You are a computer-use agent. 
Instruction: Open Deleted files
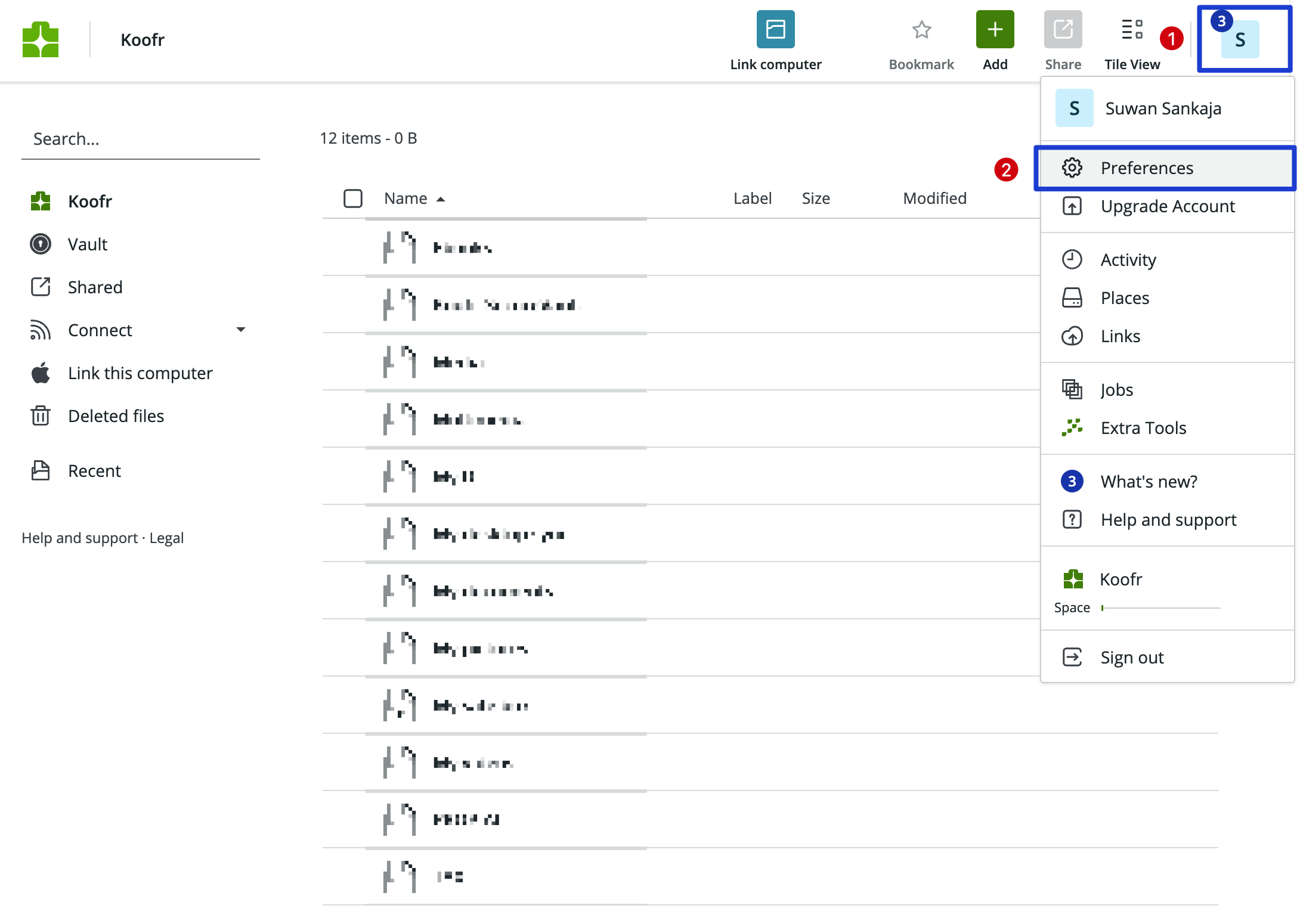click(116, 416)
